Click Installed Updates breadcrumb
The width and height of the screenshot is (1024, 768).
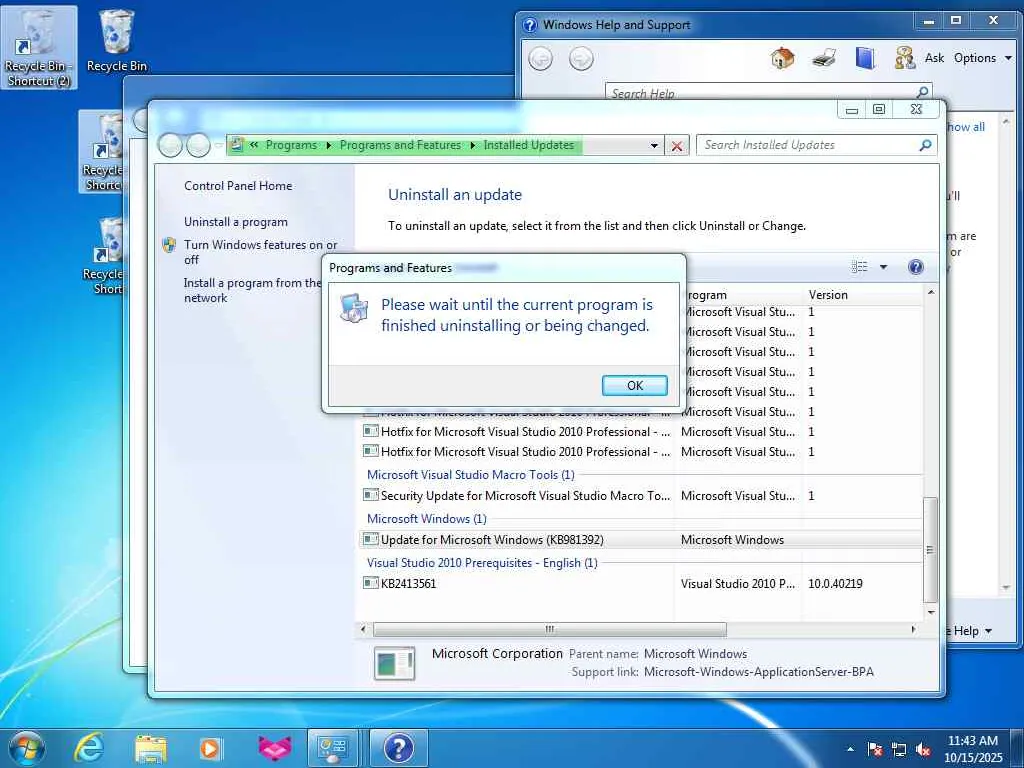click(528, 145)
